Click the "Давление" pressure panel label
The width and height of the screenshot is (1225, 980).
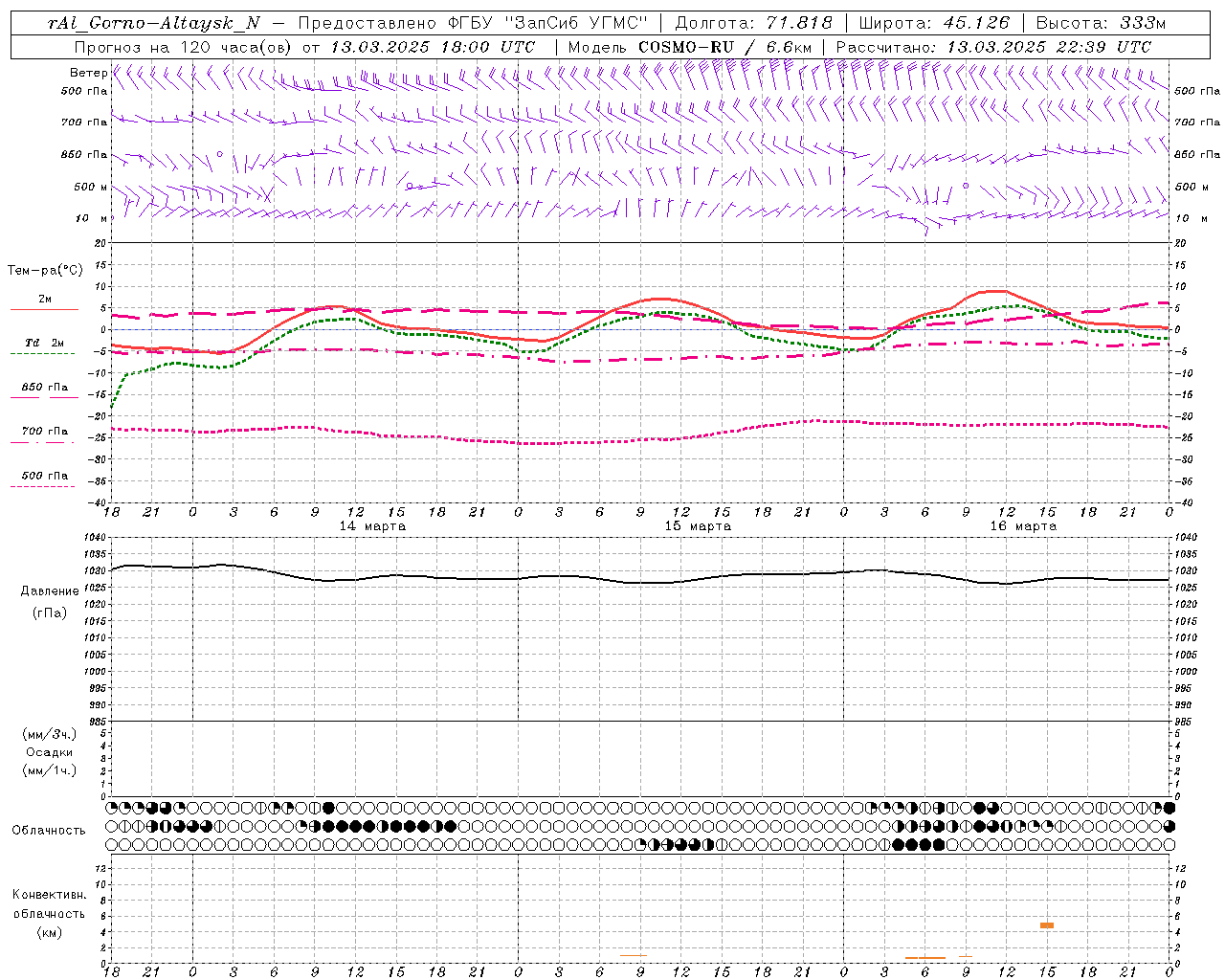(50, 591)
